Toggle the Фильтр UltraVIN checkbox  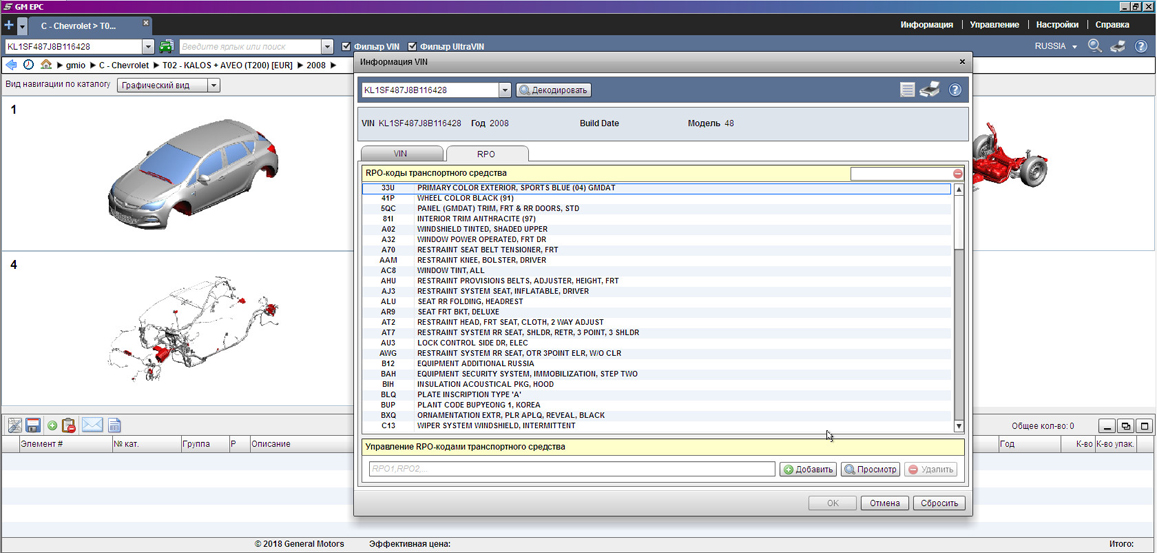pos(412,47)
